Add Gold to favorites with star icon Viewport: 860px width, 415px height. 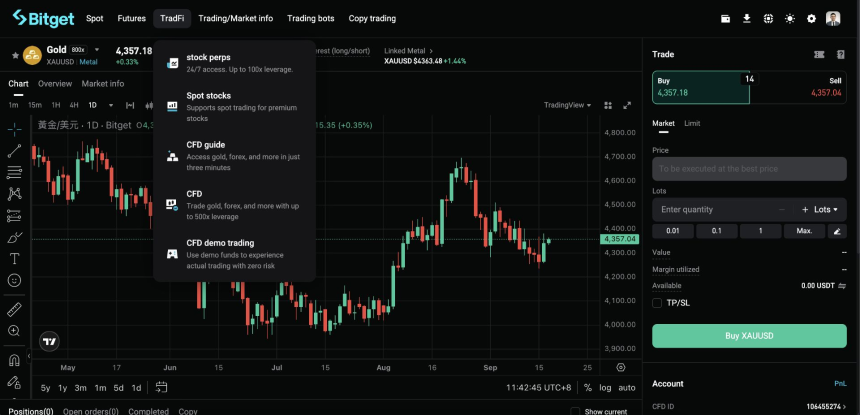click(x=15, y=55)
